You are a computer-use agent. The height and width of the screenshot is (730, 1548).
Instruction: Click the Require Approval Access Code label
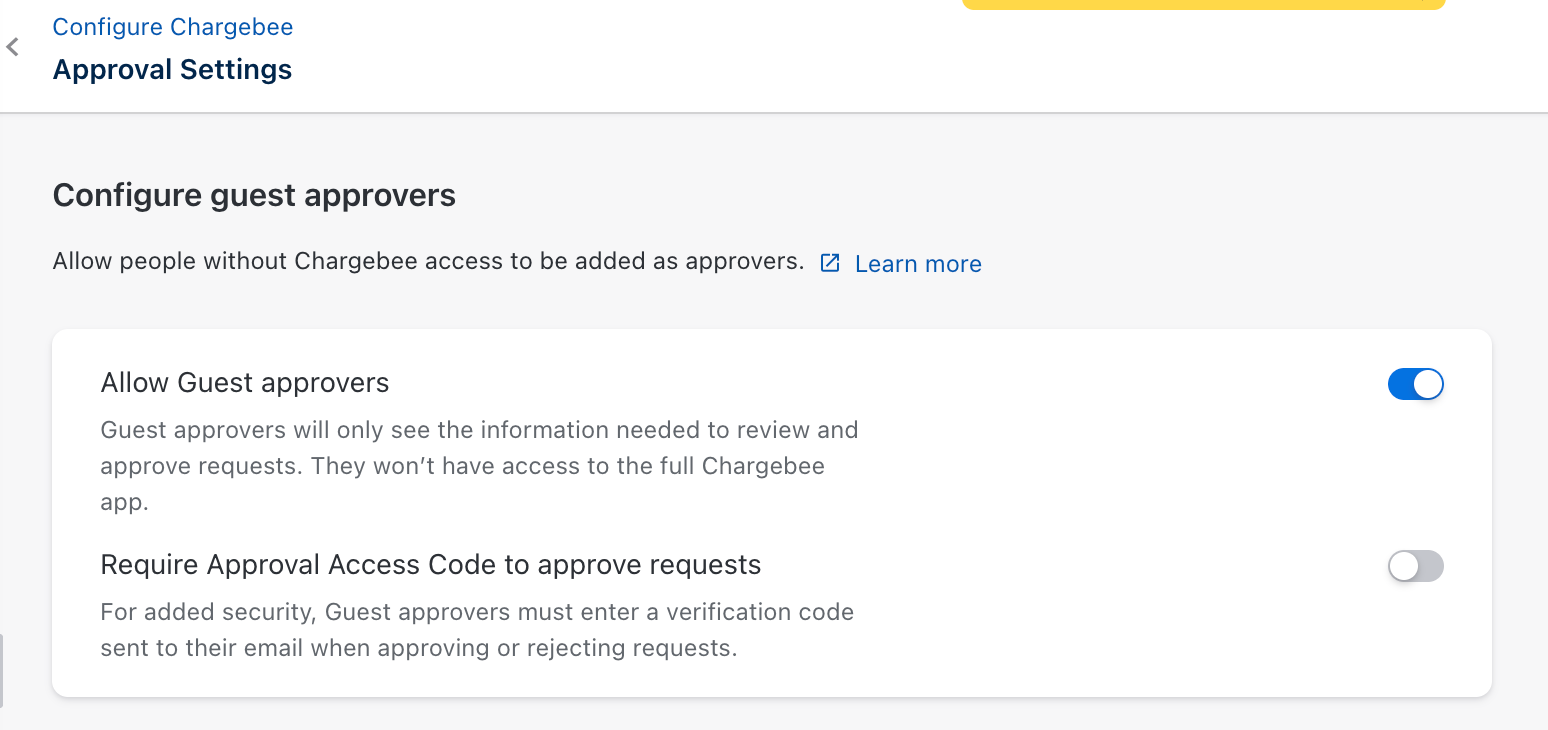coord(430,565)
